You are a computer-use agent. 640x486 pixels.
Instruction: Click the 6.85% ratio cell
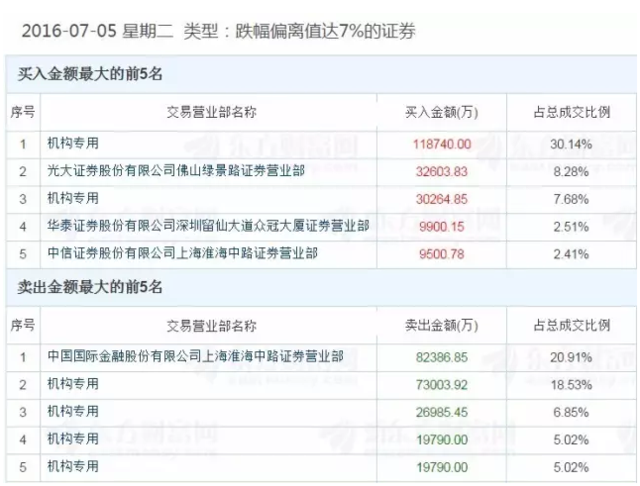tap(571, 412)
